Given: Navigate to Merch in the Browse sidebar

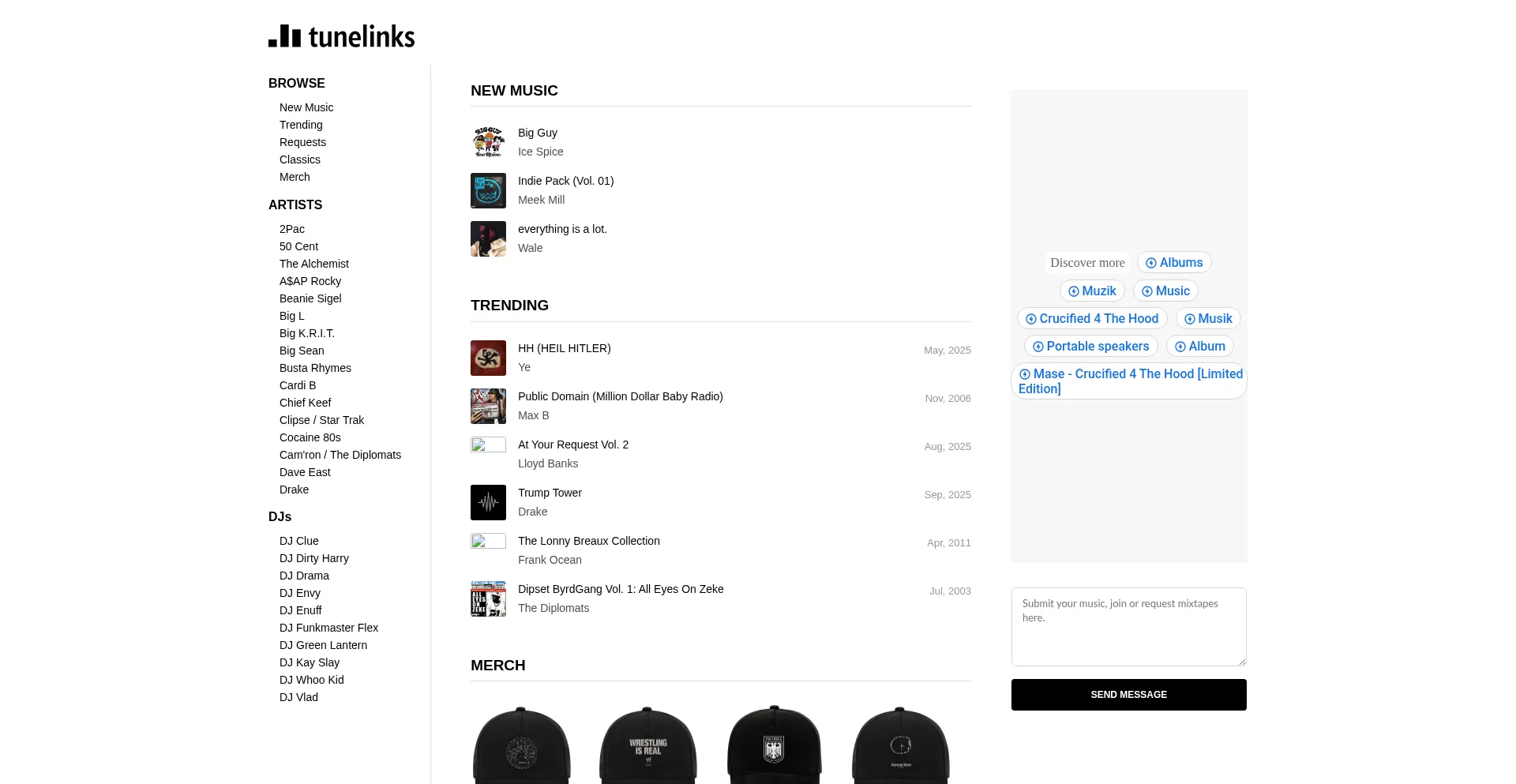Looking at the screenshot, I should (295, 177).
